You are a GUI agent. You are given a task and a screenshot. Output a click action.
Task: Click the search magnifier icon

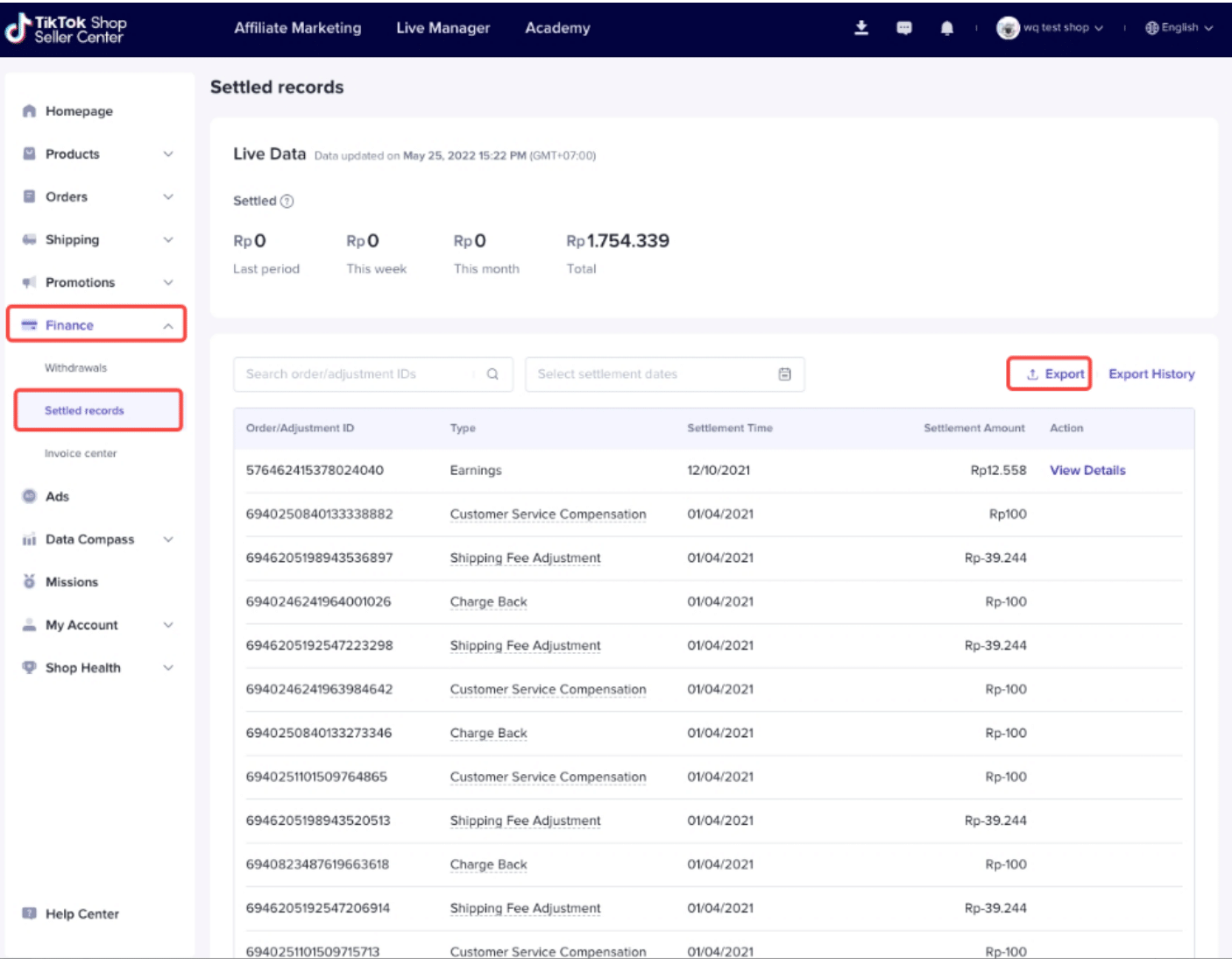click(492, 374)
